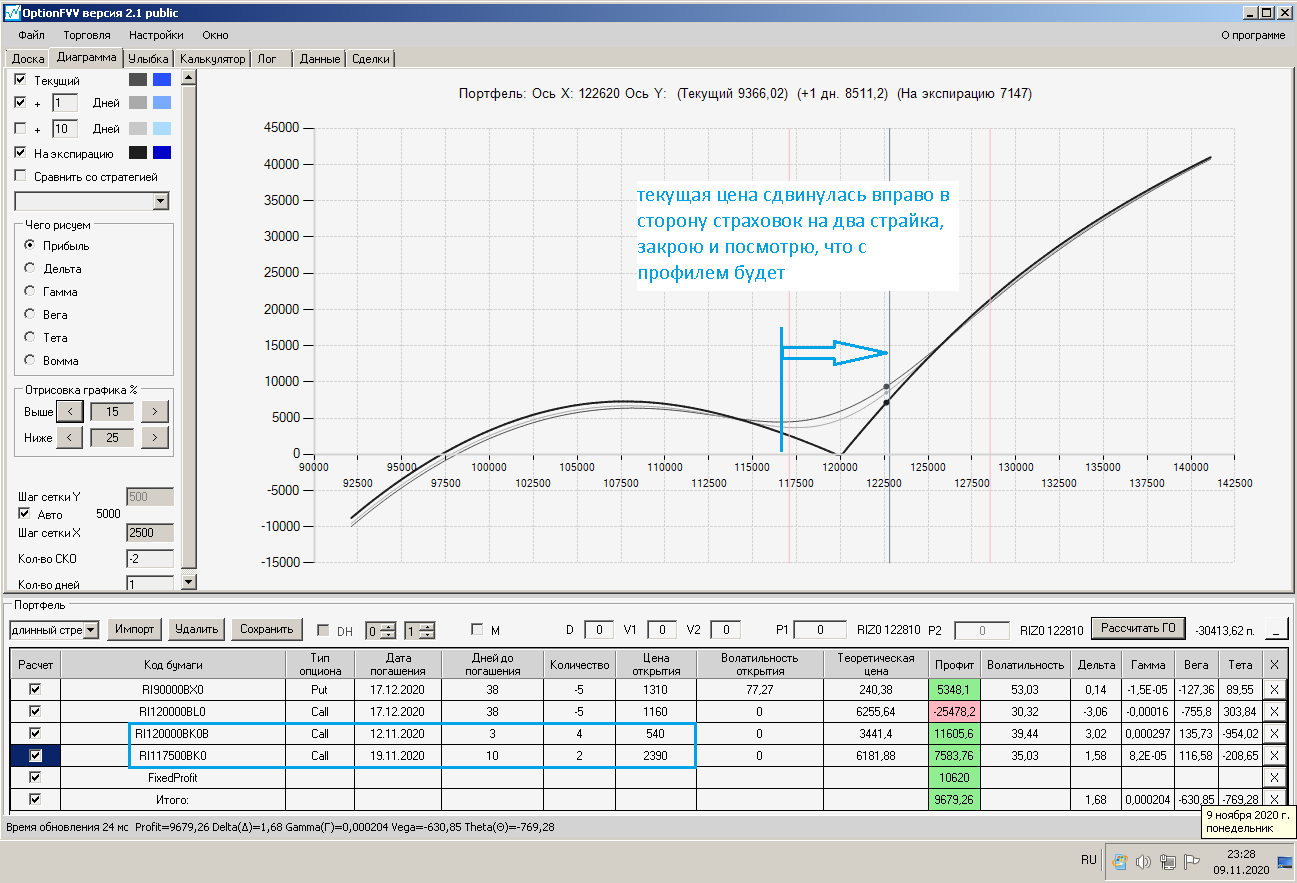Viewport: 1297px width, 883px height.
Task: Click the blue color swatch for Текущий
Action: 161,79
